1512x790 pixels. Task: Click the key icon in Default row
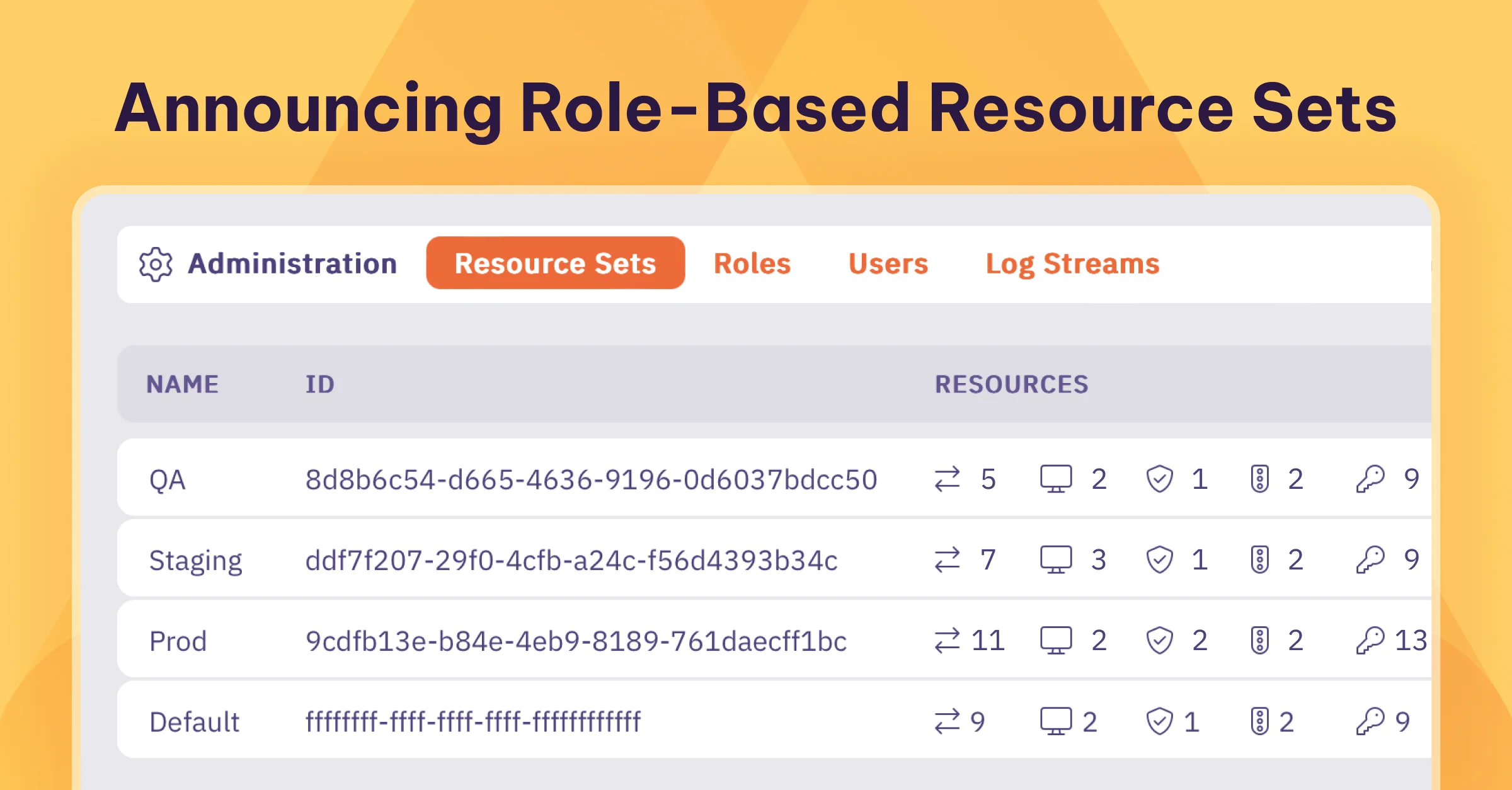[x=1370, y=721]
